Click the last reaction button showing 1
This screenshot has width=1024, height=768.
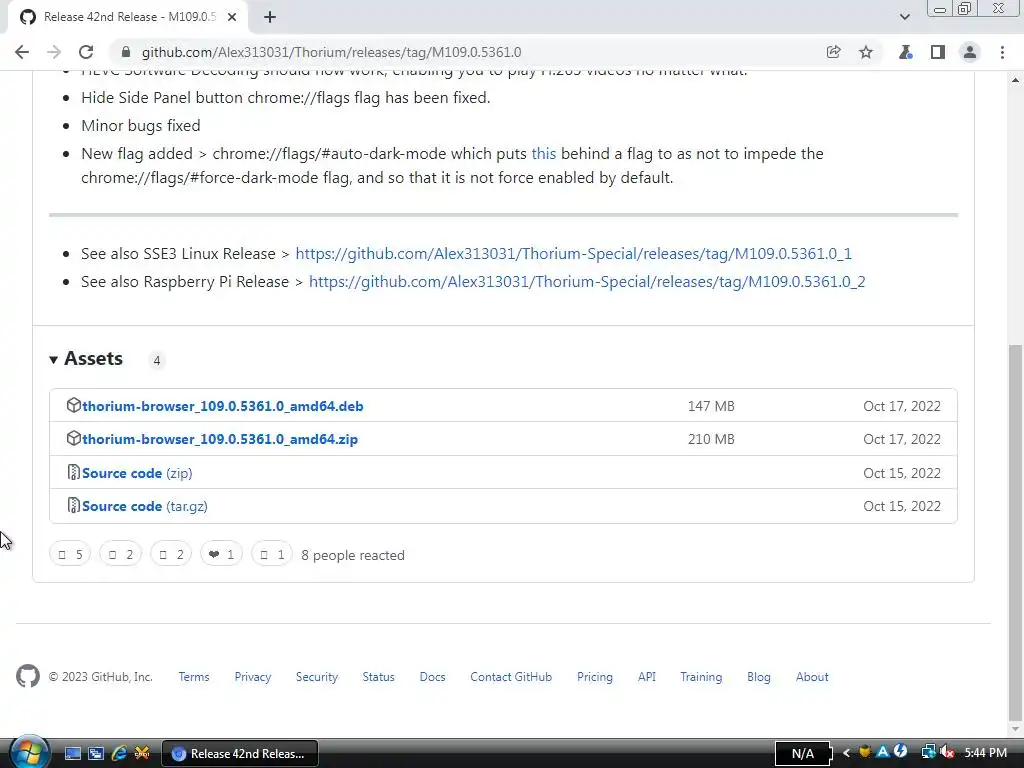click(x=272, y=554)
